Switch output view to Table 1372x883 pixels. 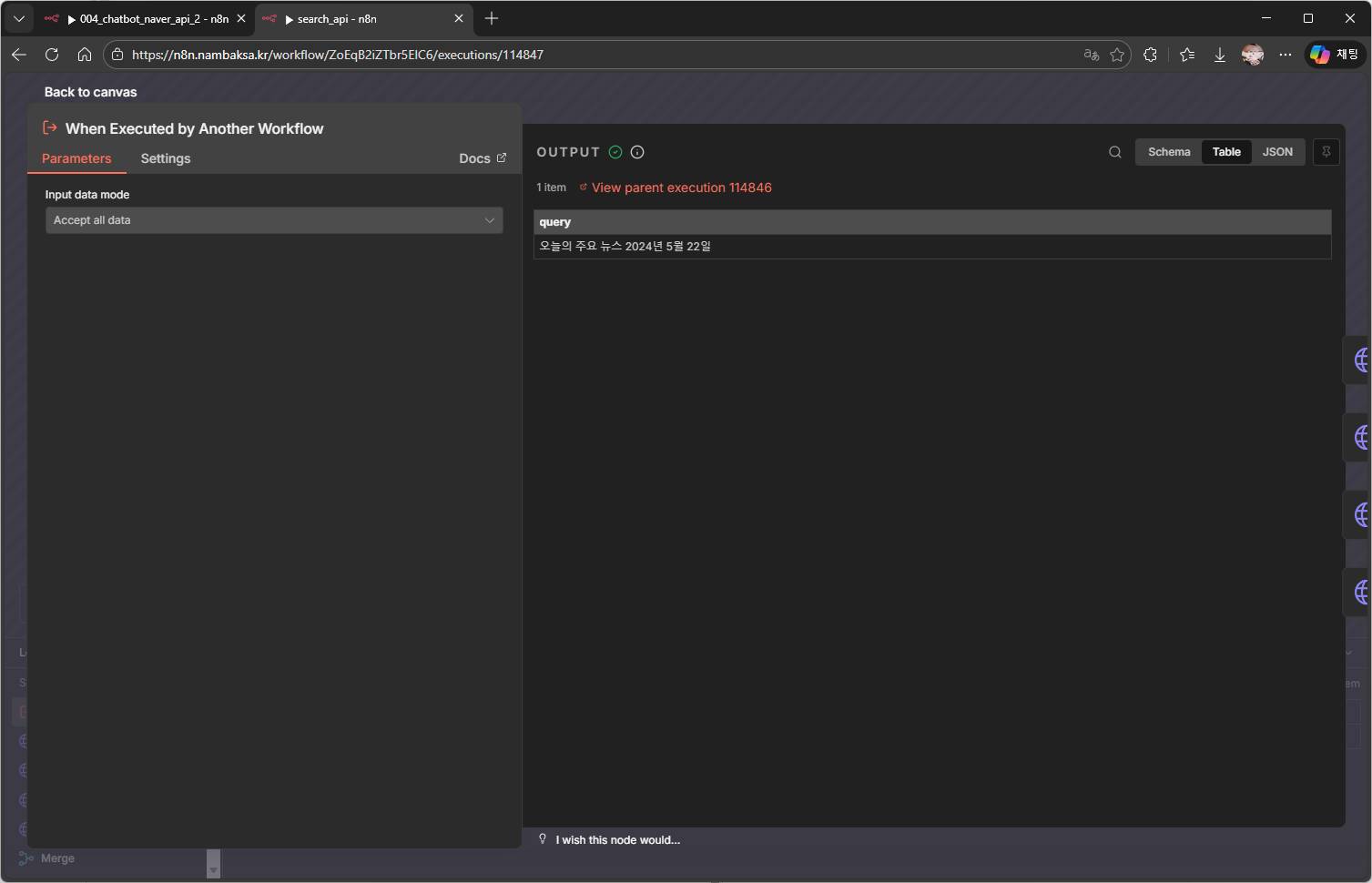1225,152
